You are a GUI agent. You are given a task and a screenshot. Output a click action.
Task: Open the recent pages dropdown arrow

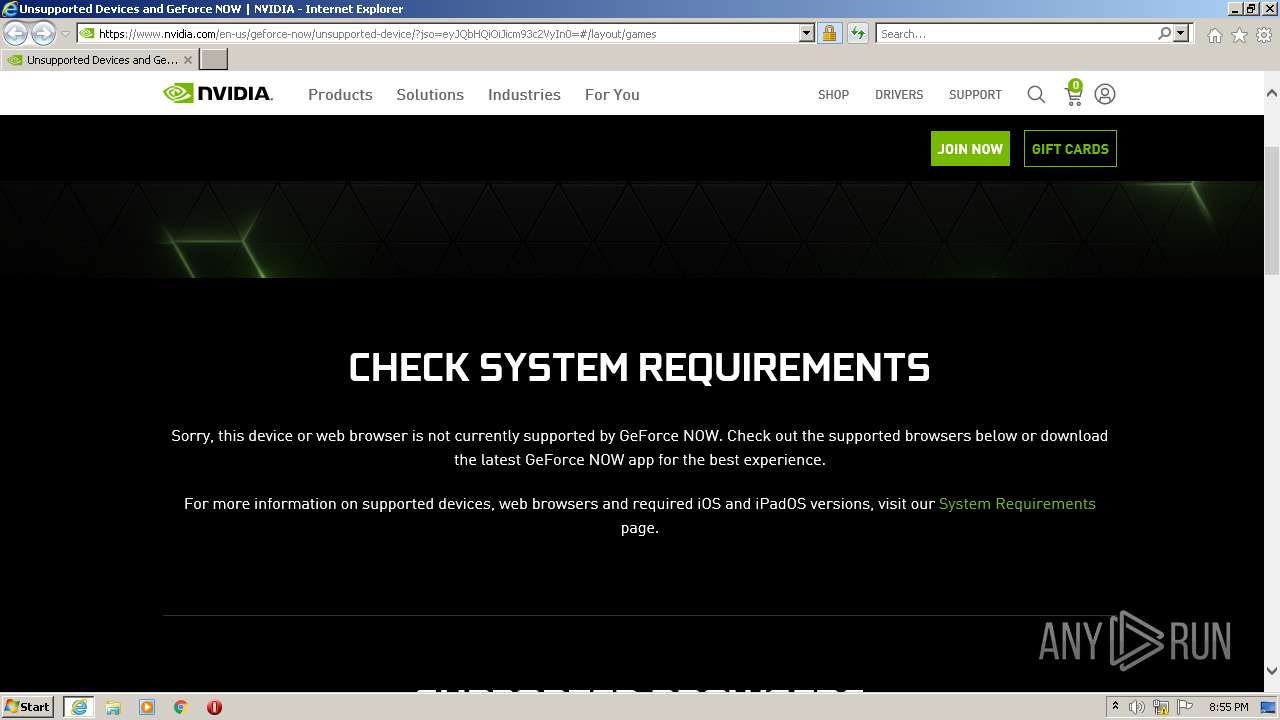point(65,34)
